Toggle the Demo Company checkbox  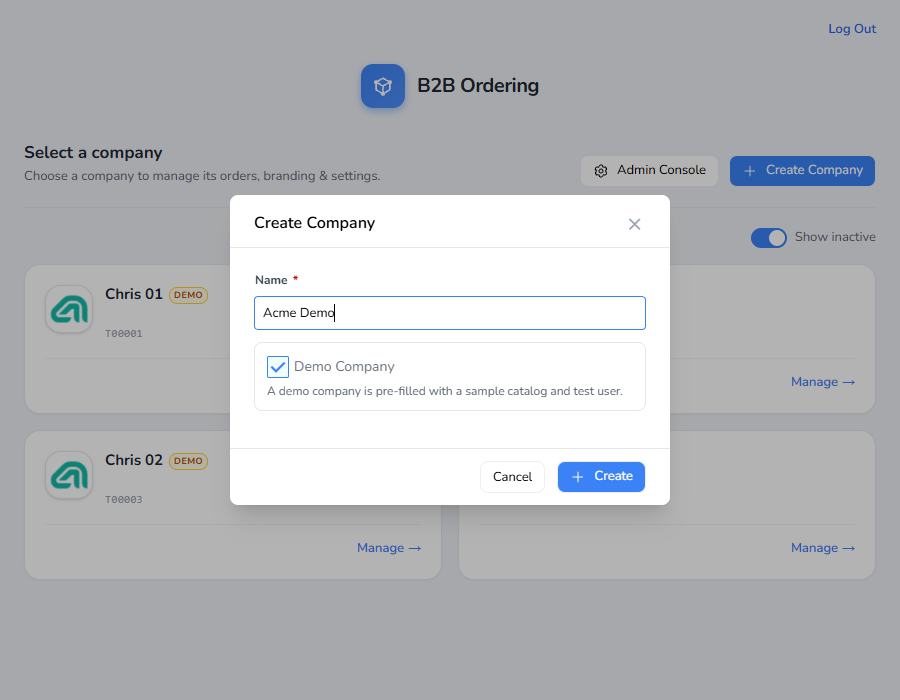pyautogui.click(x=278, y=367)
